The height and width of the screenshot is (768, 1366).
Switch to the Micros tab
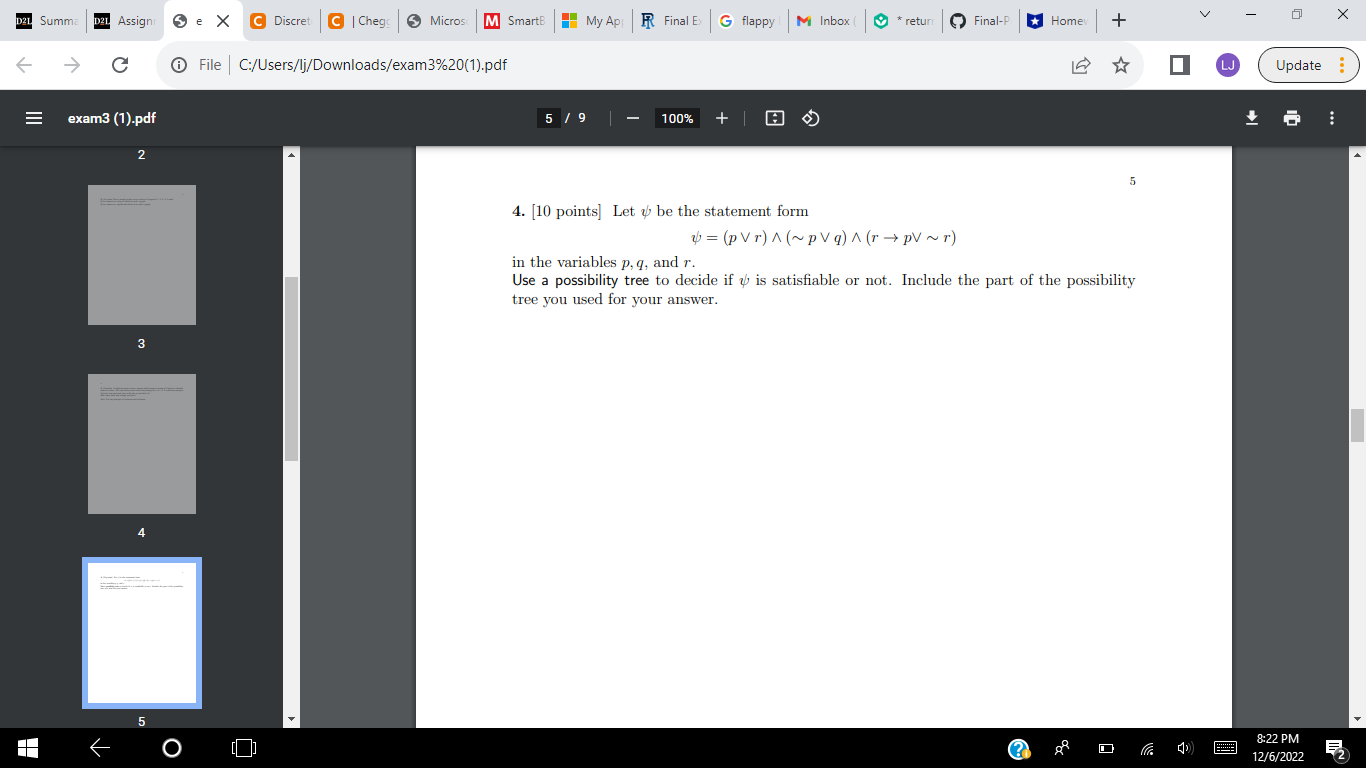pyautogui.click(x=435, y=20)
